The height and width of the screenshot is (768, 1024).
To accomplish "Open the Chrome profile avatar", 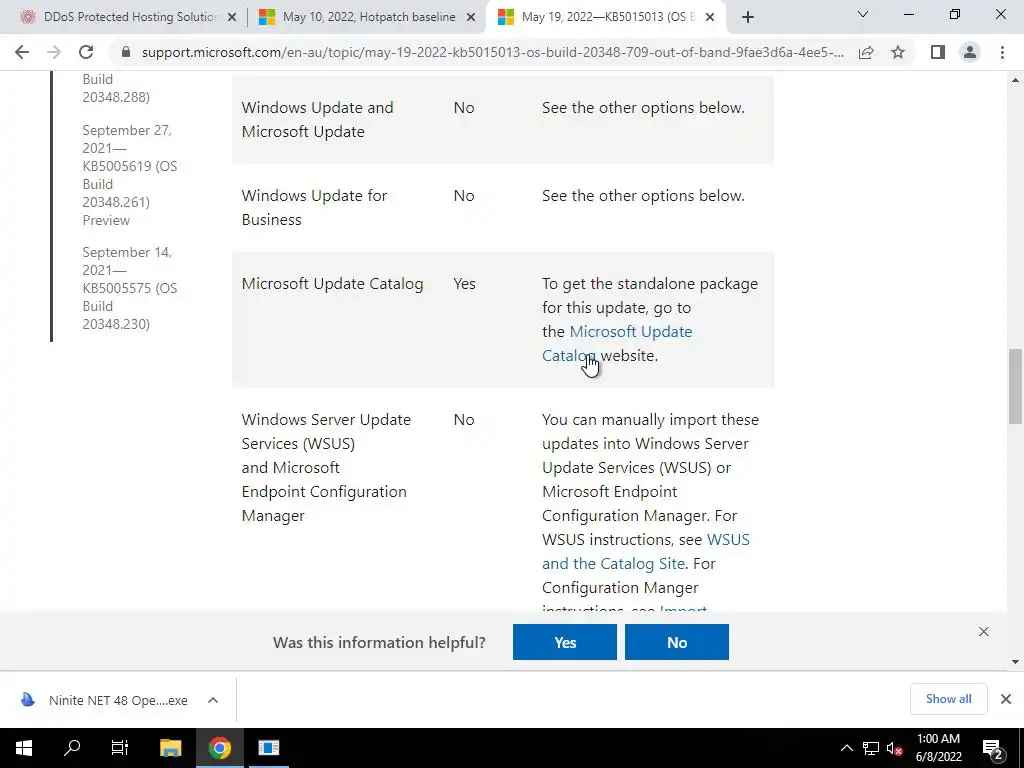I will [970, 52].
